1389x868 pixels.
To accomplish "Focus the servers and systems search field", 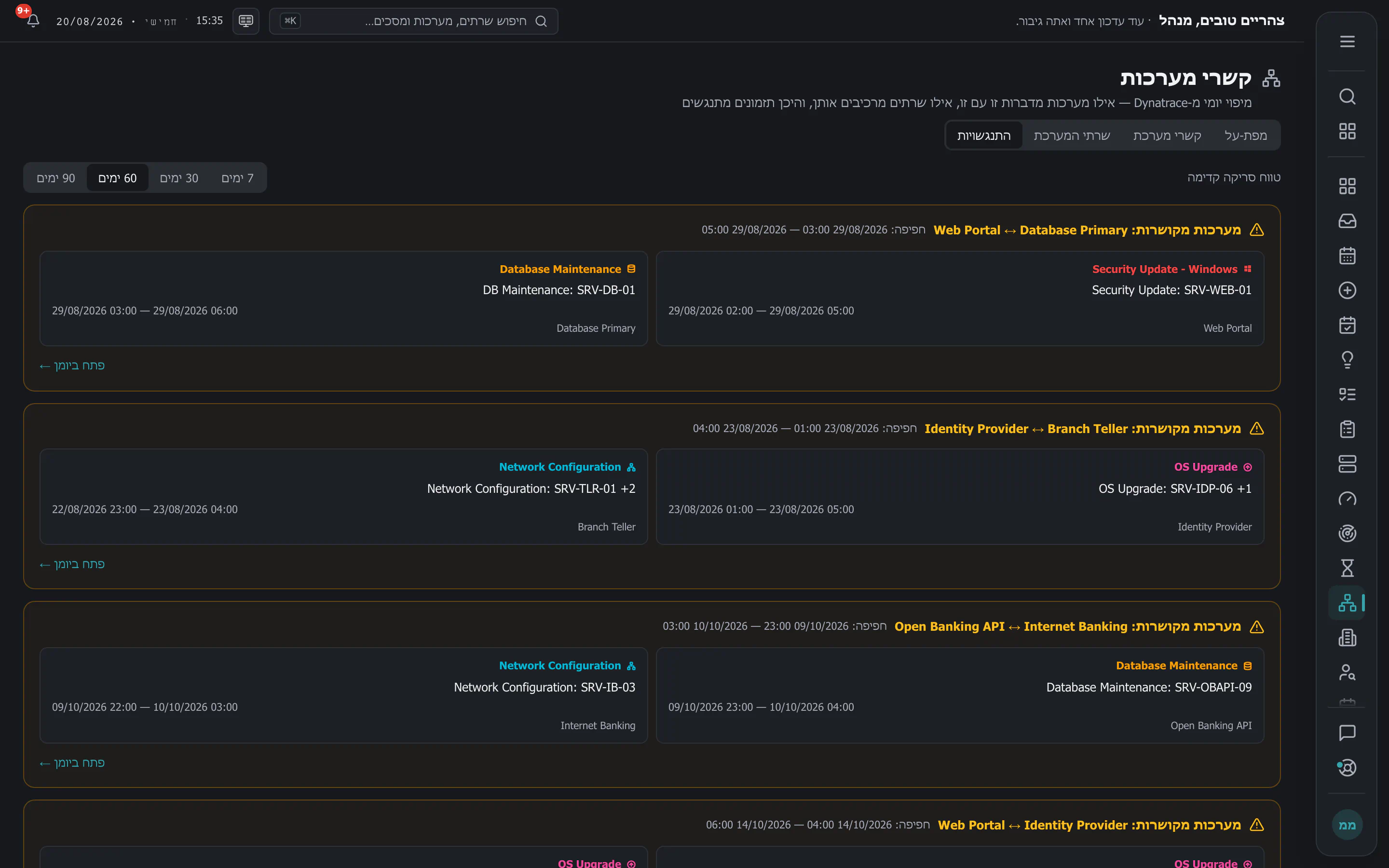I will [413, 21].
